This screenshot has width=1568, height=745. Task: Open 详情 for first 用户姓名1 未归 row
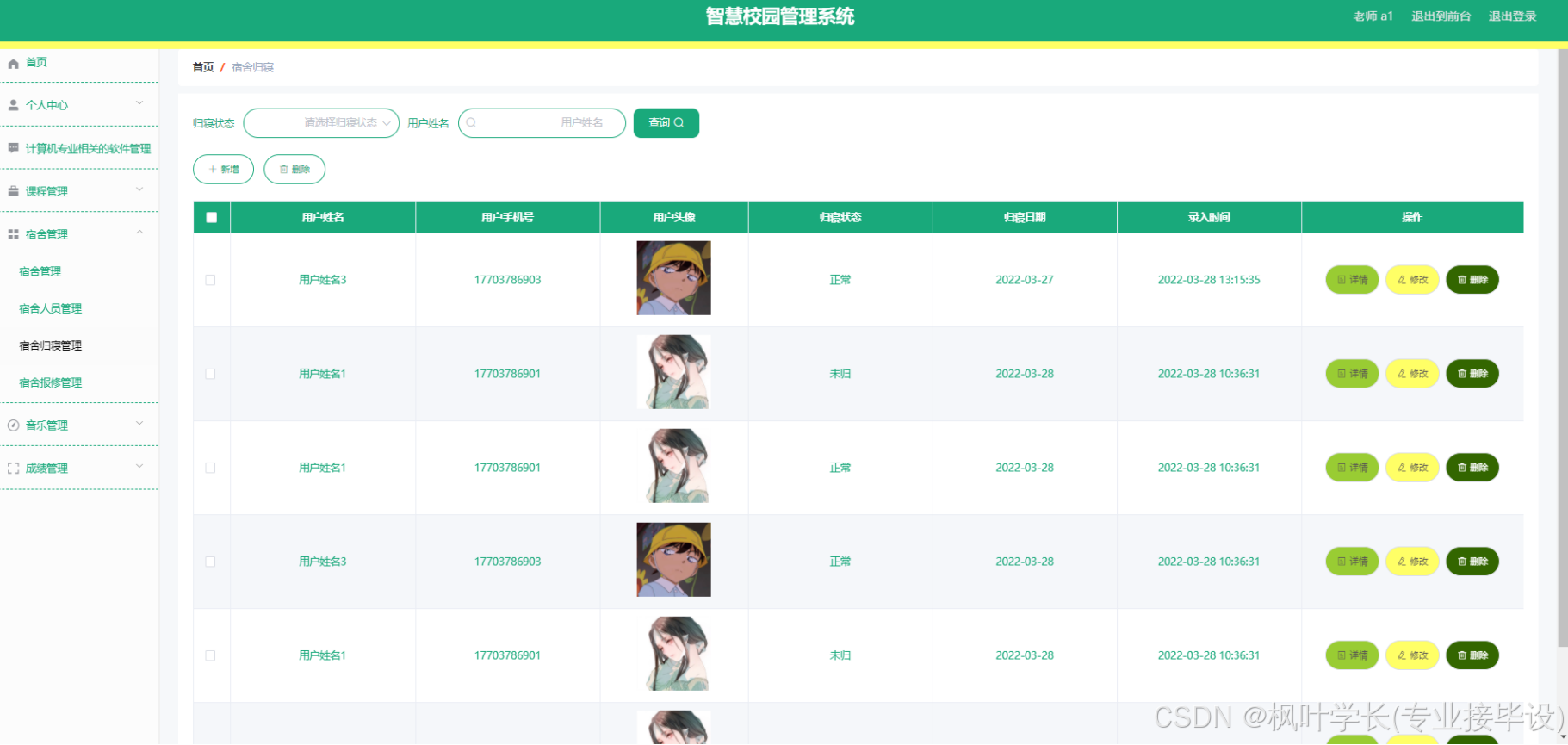1353,374
